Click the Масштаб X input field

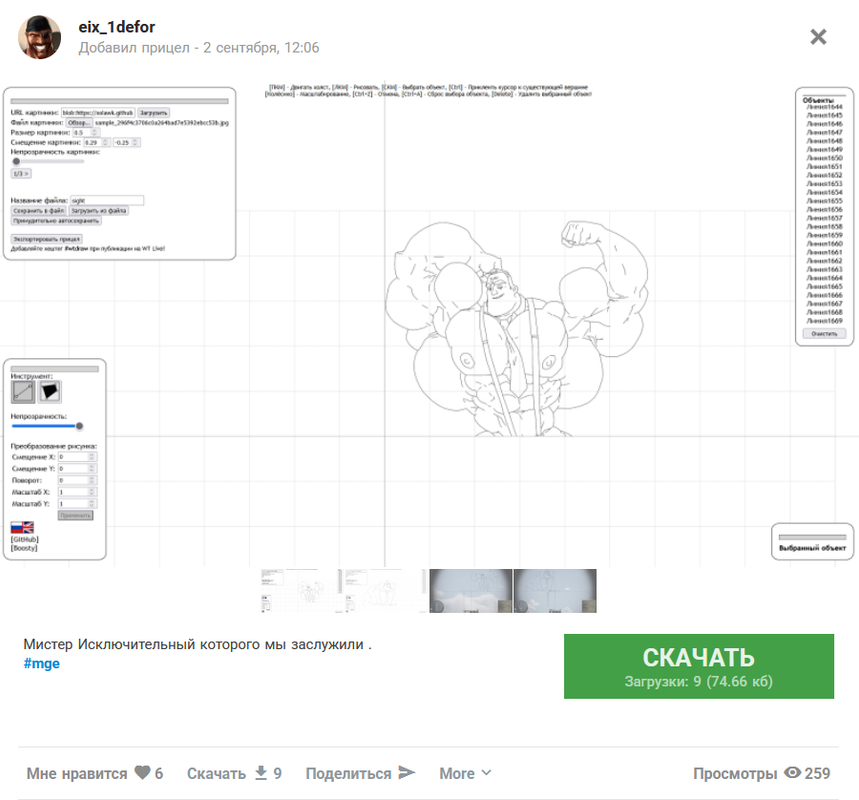pyautogui.click(x=77, y=492)
